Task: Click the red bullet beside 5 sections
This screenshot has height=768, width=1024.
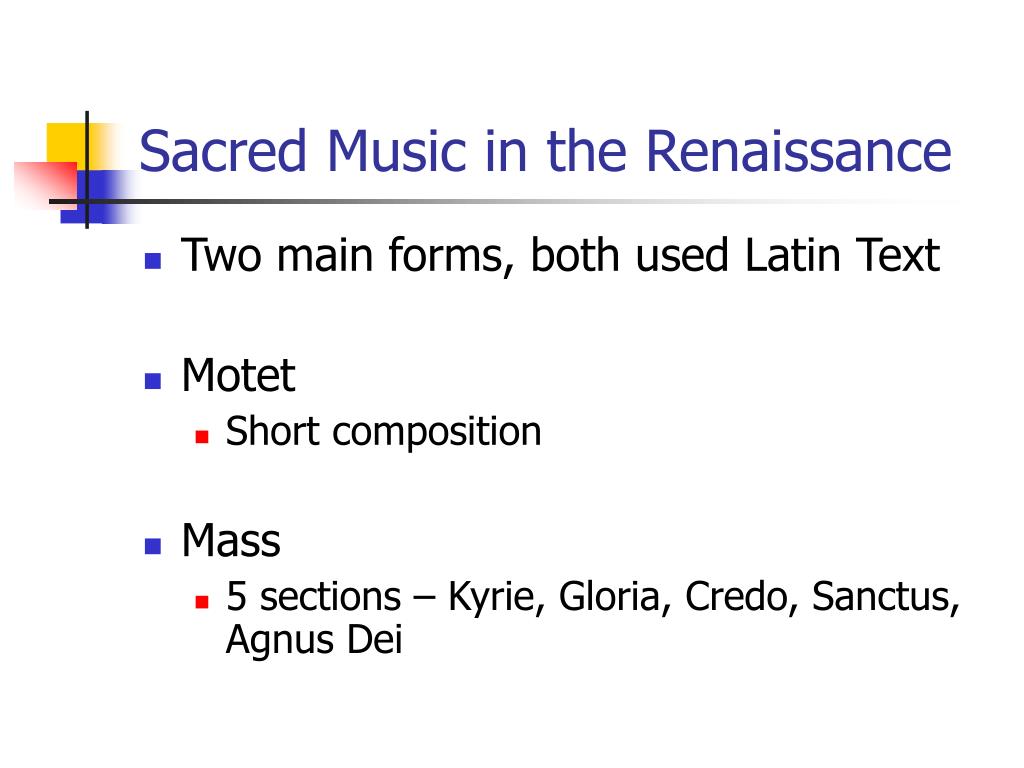Action: [202, 601]
